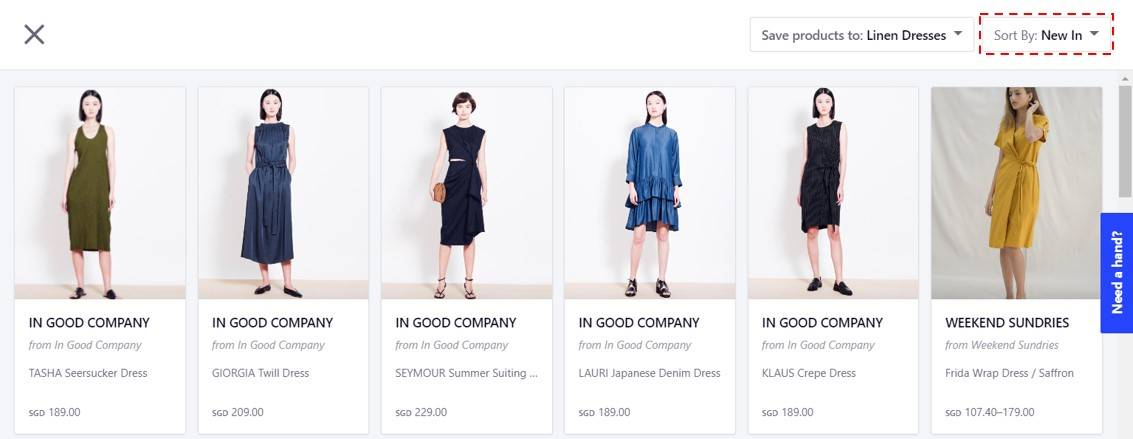Select the LAURI Japanese Denim Dress image
The image size is (1133, 439).
point(650,193)
